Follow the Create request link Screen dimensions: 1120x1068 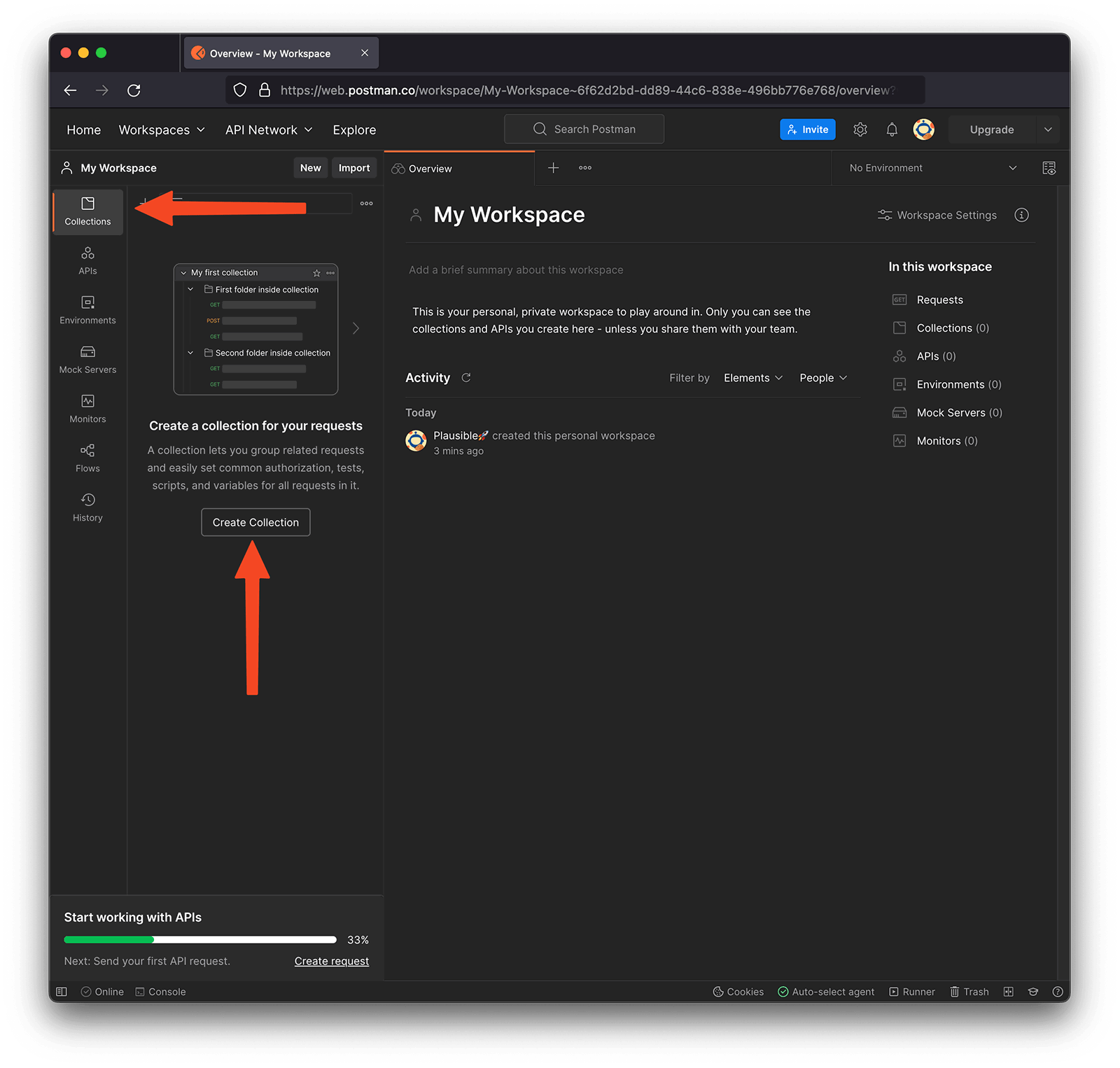331,961
